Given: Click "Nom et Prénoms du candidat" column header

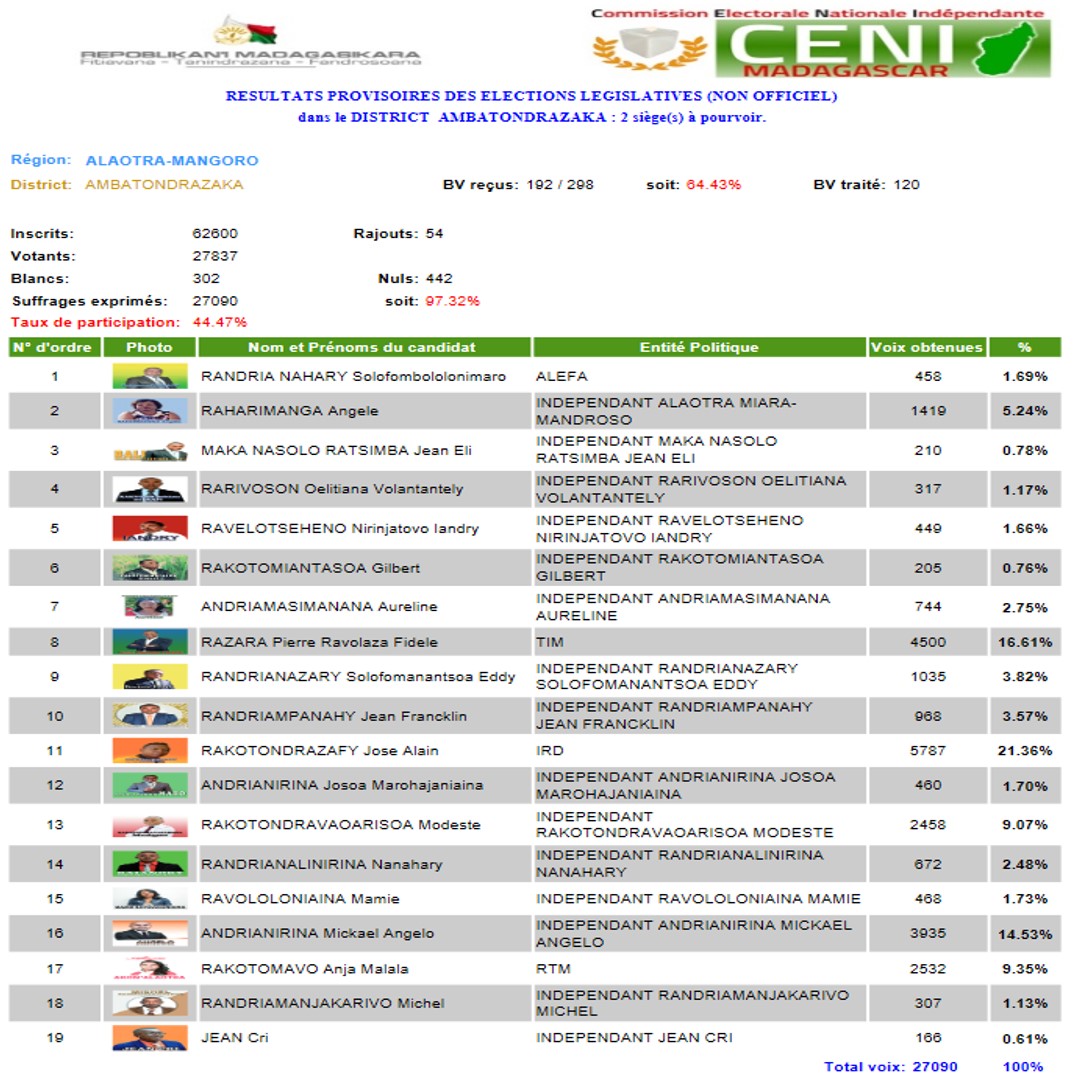Looking at the screenshot, I should pos(364,347).
